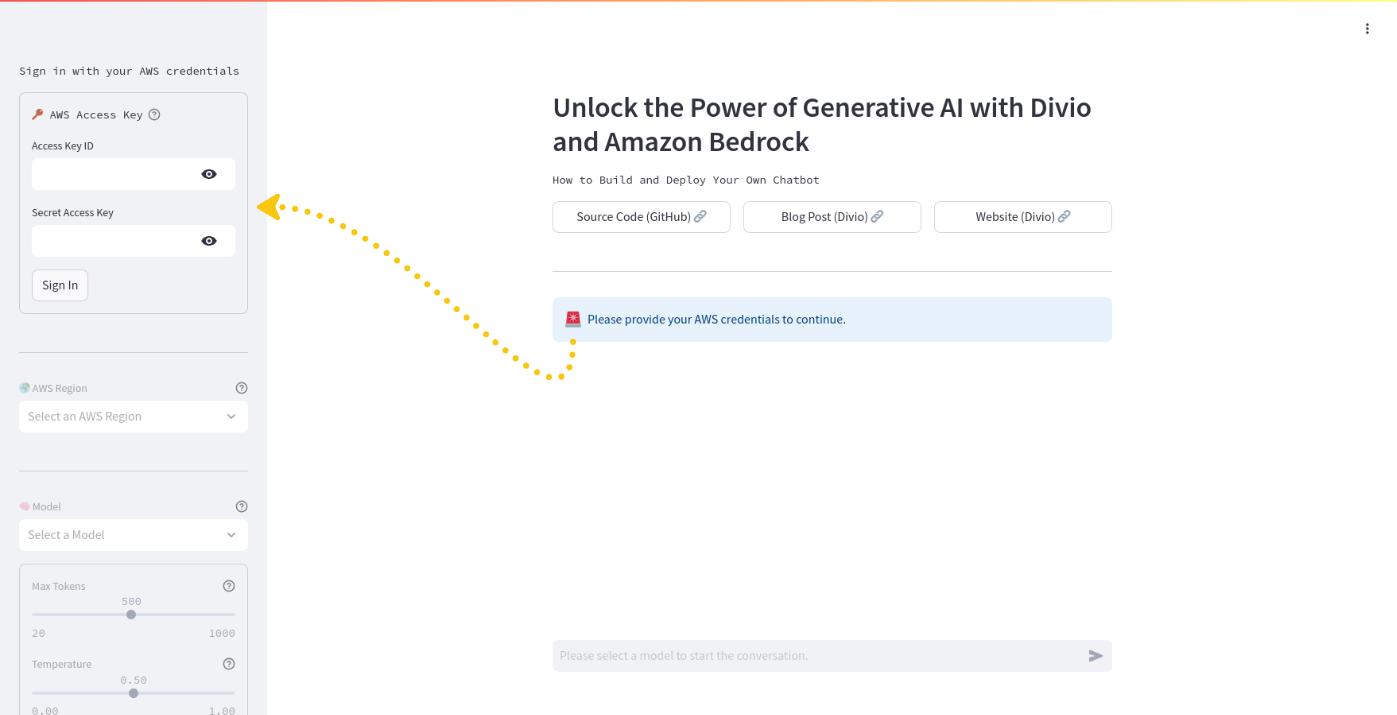The width and height of the screenshot is (1397, 715).
Task: Click the 'Sign in with your AWS credentials' text
Action: click(x=129, y=71)
